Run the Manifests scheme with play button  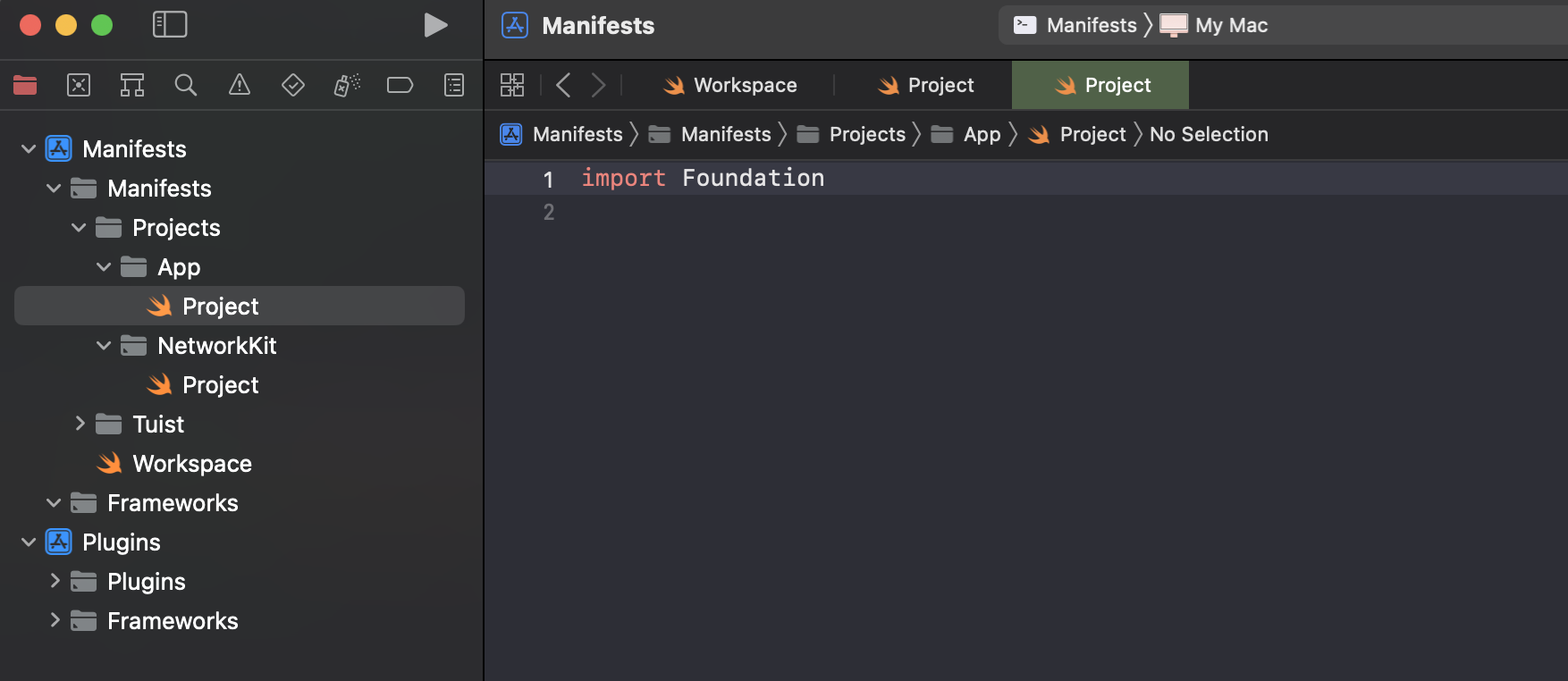pos(435,25)
